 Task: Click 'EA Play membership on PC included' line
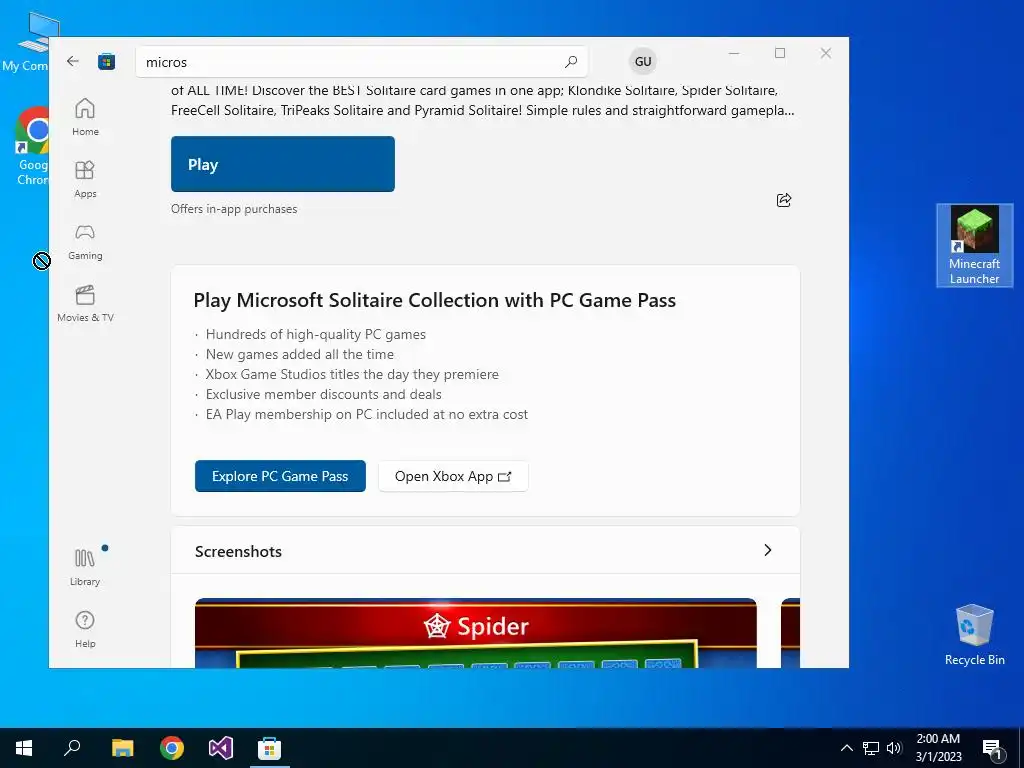point(366,414)
